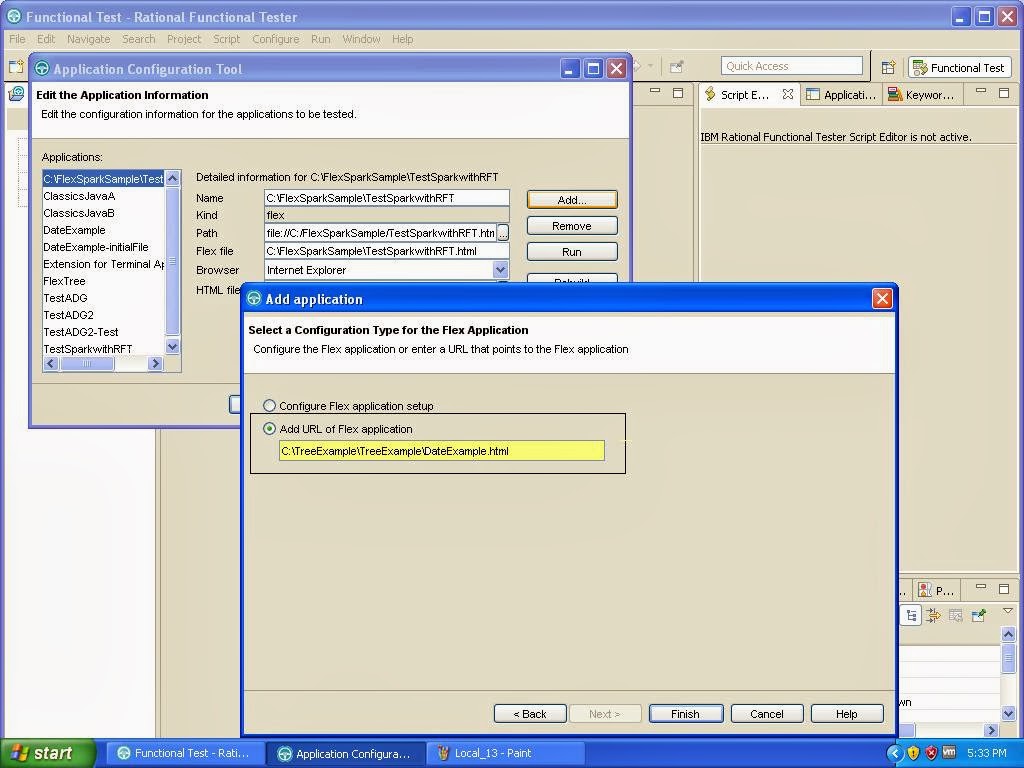The width and height of the screenshot is (1024, 768).
Task: Click Applications list scroll up arrow
Action: point(172,178)
